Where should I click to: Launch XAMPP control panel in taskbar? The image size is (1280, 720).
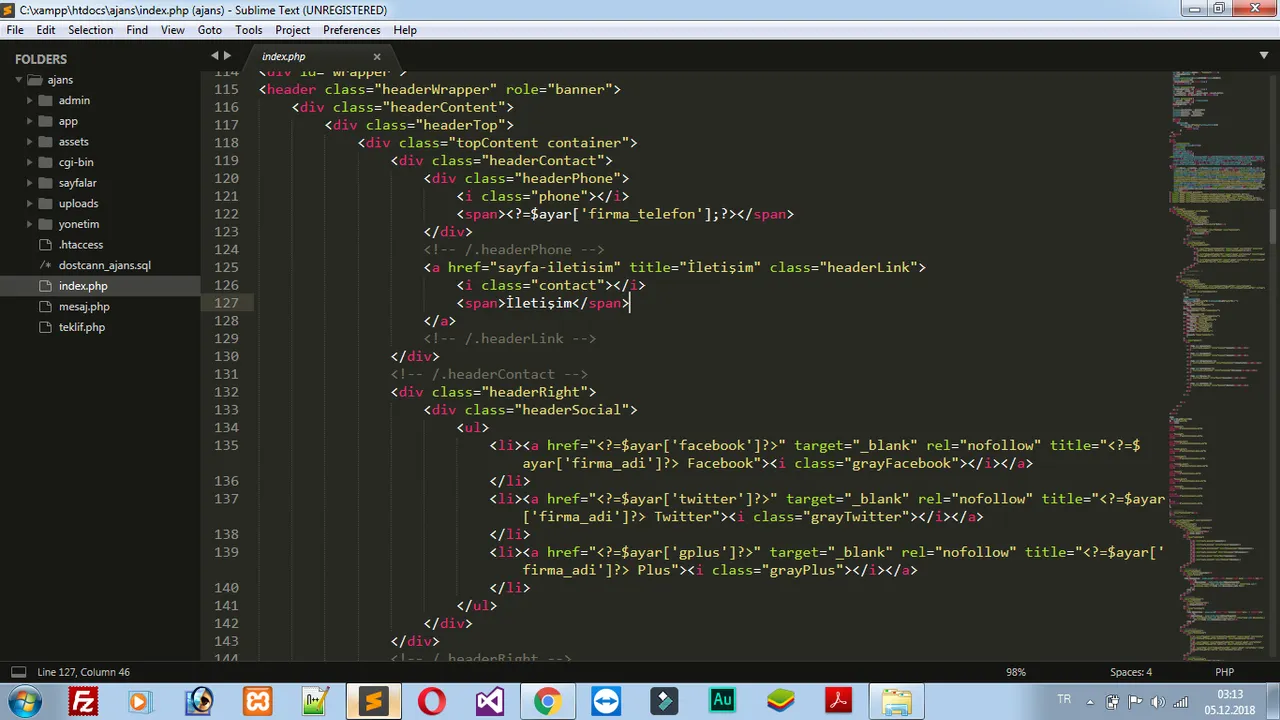257,701
